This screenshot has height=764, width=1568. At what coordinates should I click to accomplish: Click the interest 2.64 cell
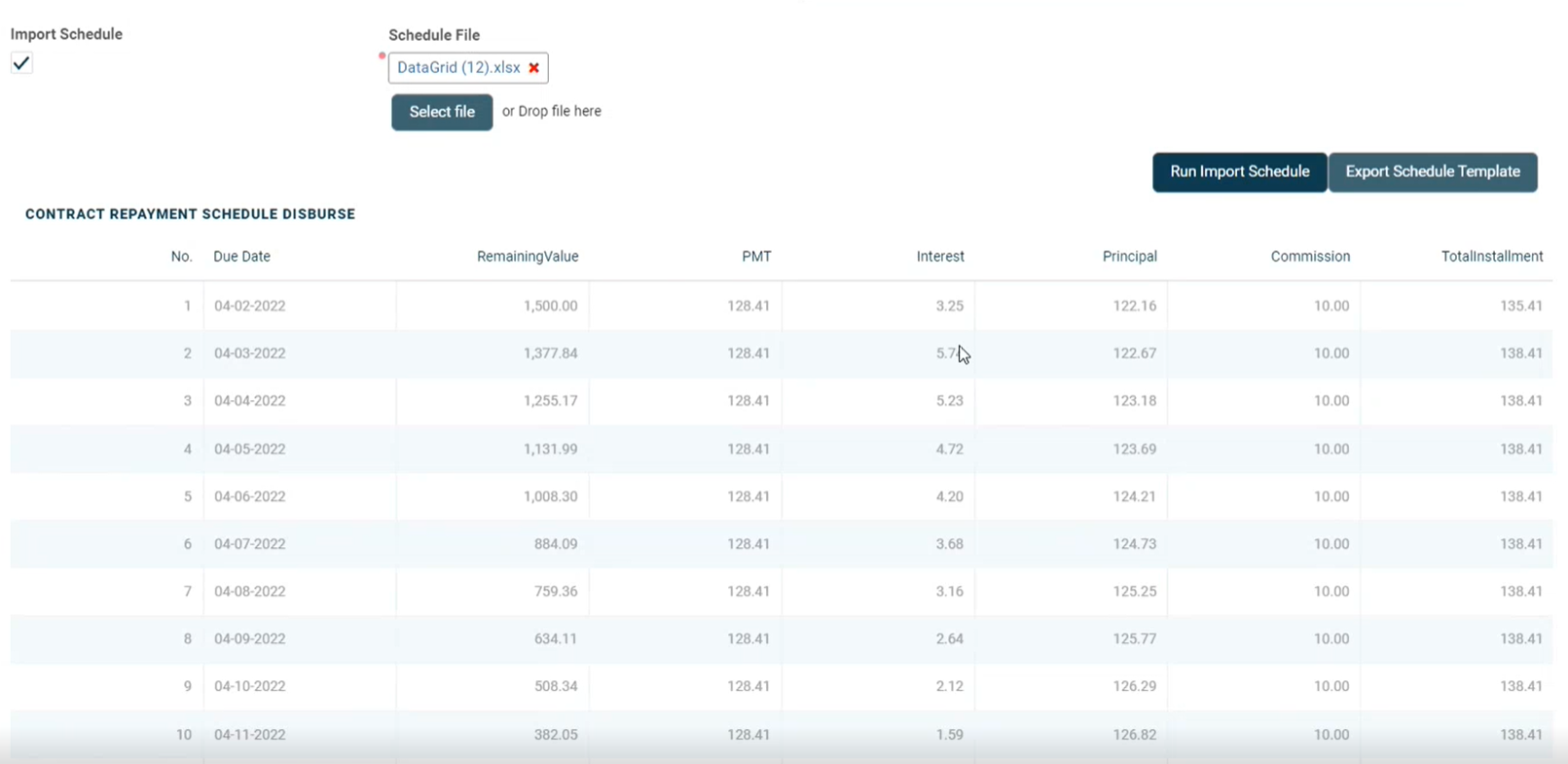(x=949, y=639)
